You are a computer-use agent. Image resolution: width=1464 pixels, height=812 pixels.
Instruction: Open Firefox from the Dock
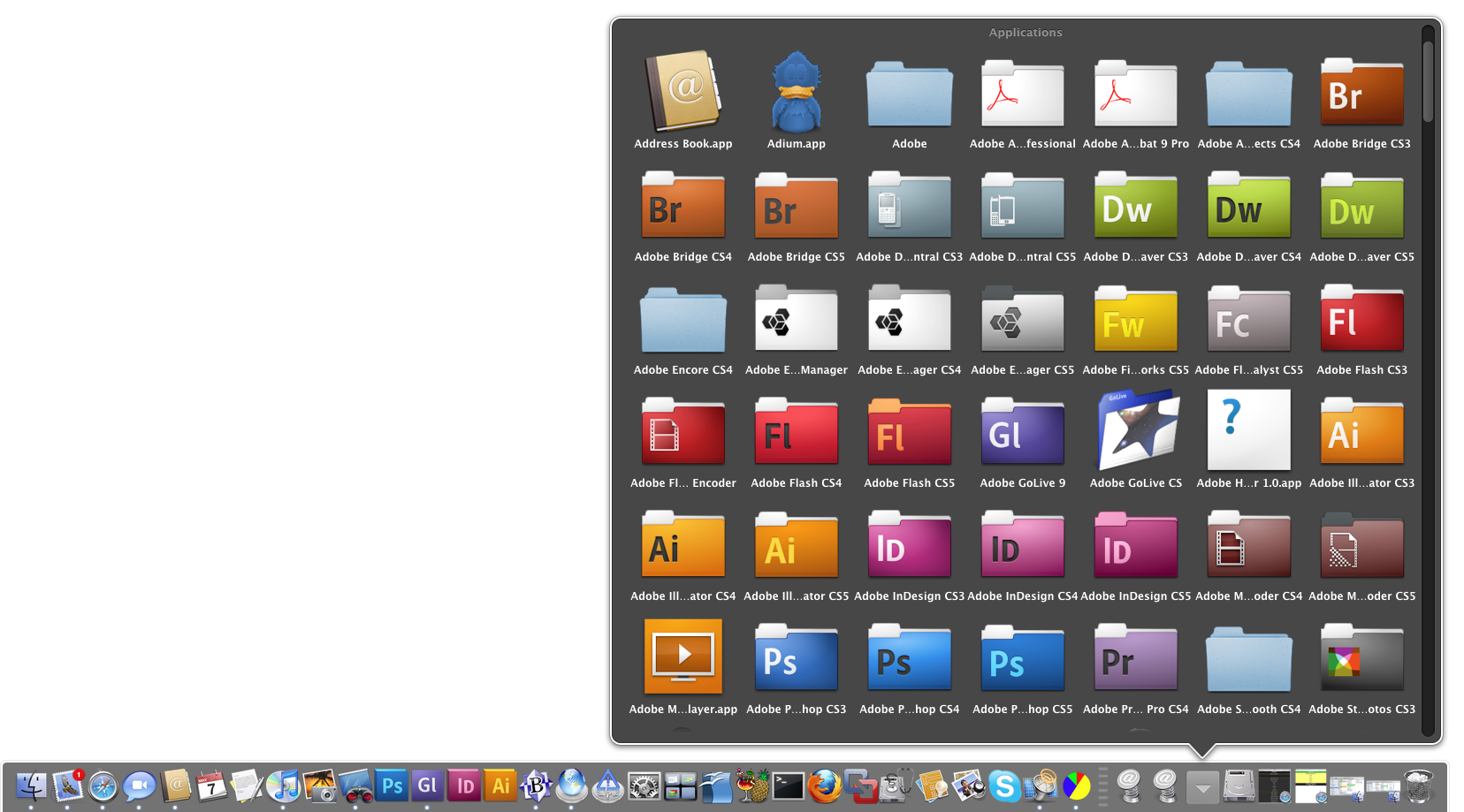(x=824, y=785)
